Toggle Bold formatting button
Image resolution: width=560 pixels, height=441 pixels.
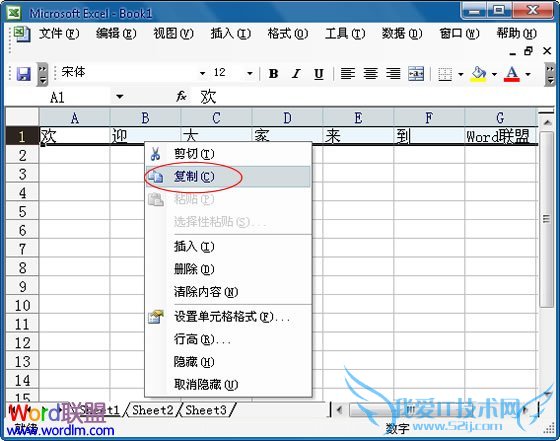[274, 74]
